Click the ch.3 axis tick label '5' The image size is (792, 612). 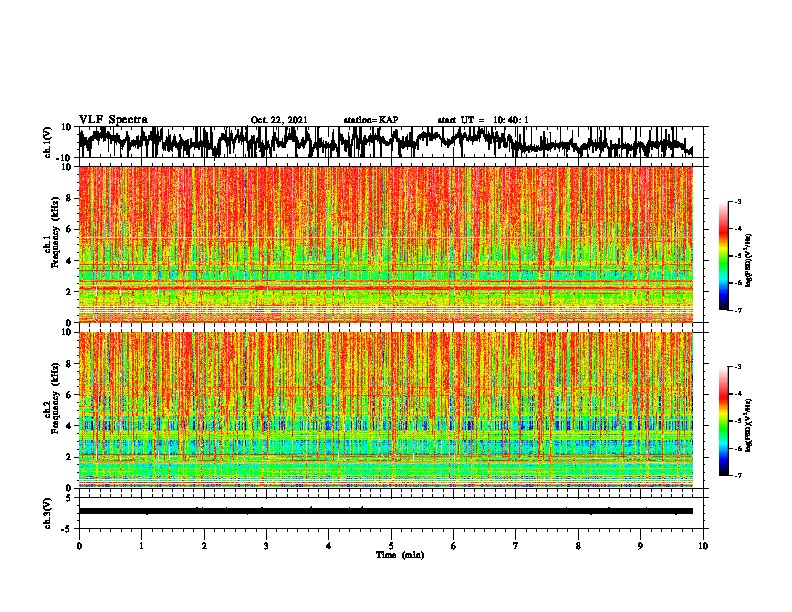click(x=69, y=498)
